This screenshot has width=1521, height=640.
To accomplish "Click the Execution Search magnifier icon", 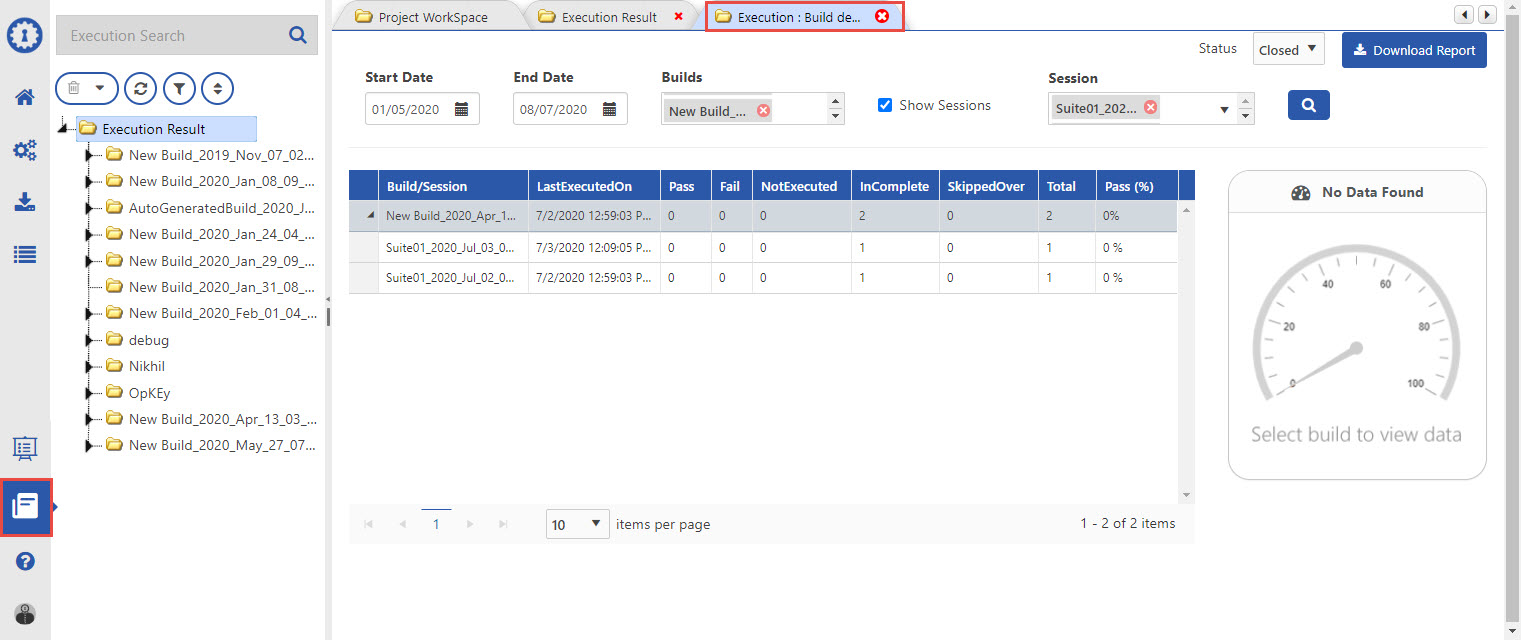I will click(x=297, y=35).
